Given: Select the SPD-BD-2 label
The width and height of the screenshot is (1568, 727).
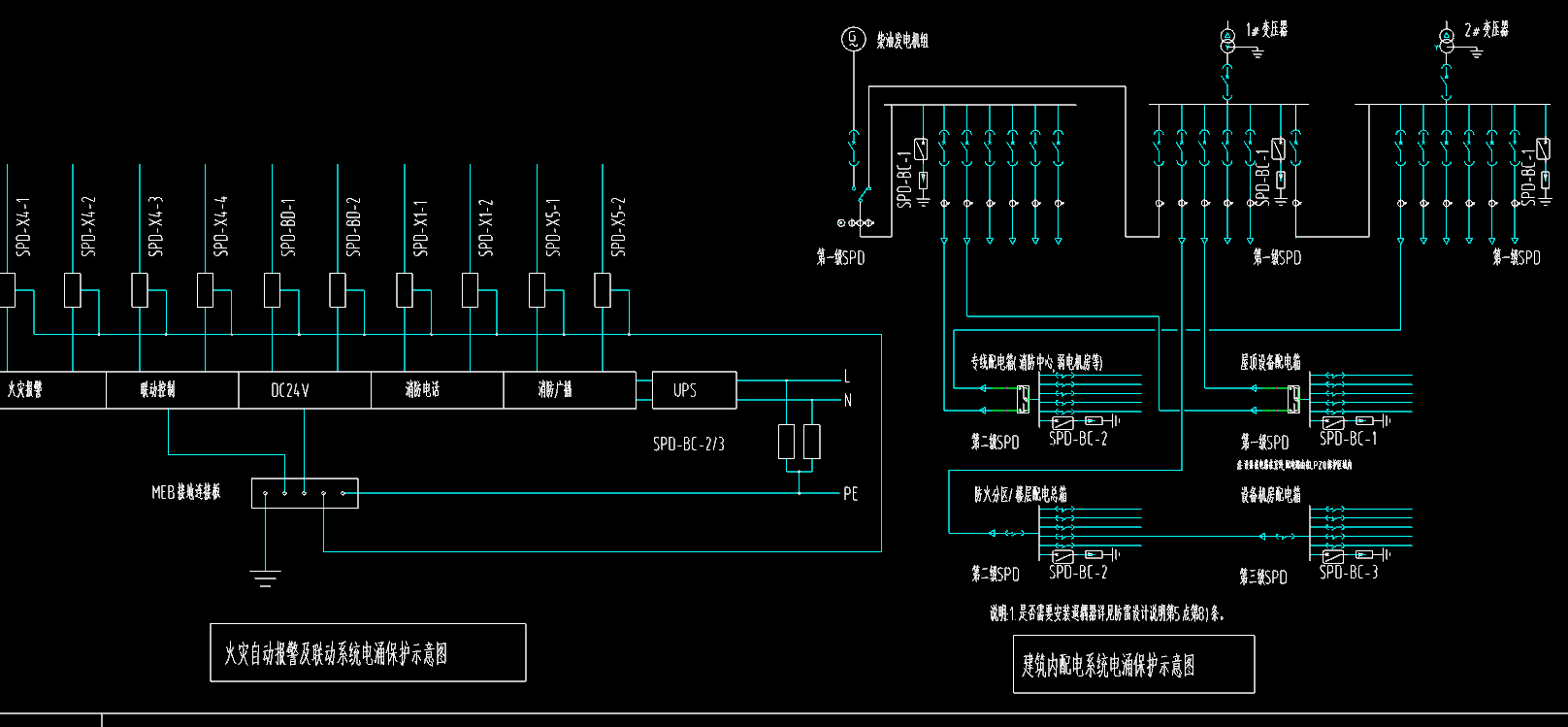Looking at the screenshot, I should pyautogui.click(x=353, y=227).
